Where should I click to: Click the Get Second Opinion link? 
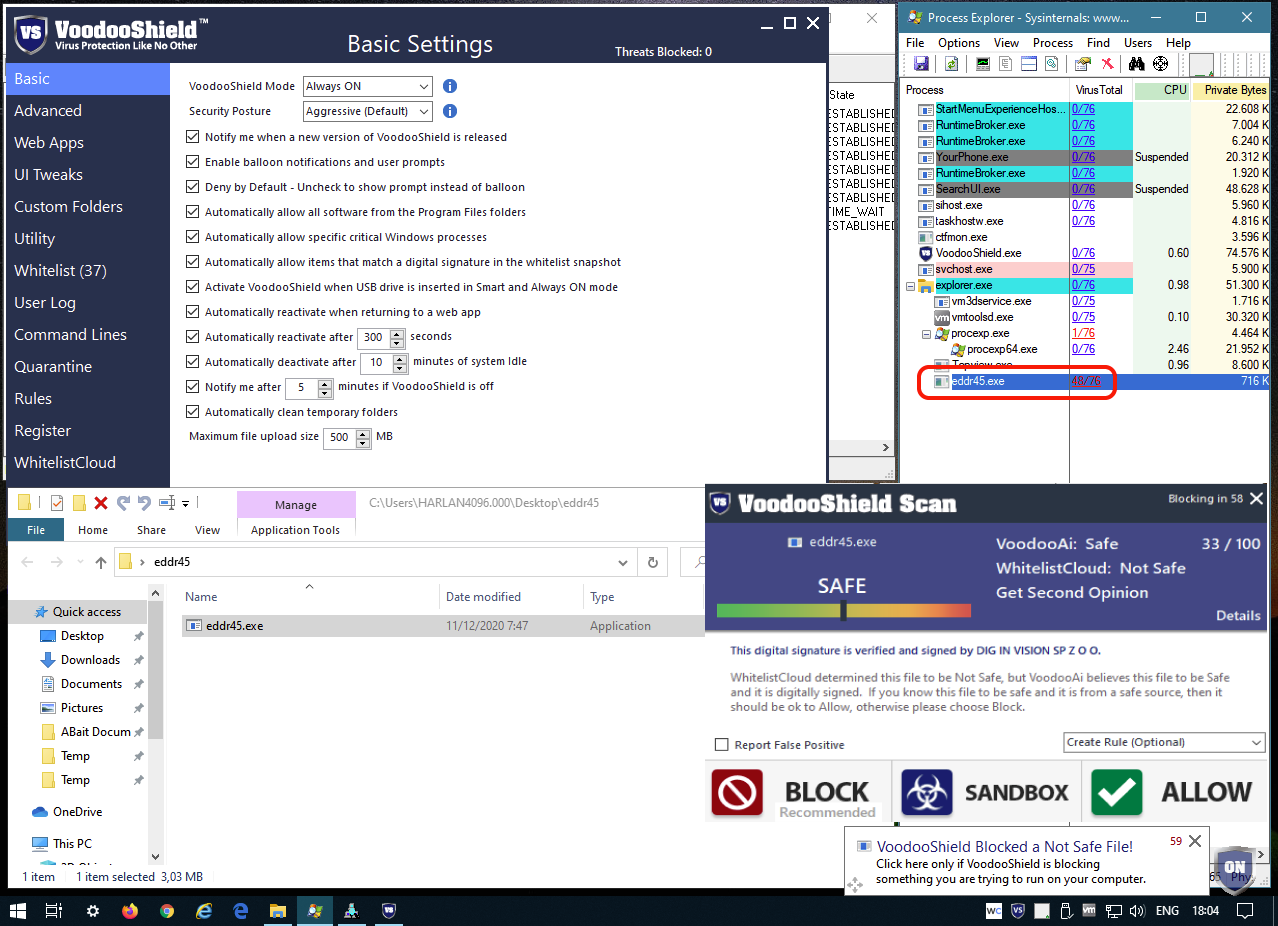click(x=1072, y=592)
